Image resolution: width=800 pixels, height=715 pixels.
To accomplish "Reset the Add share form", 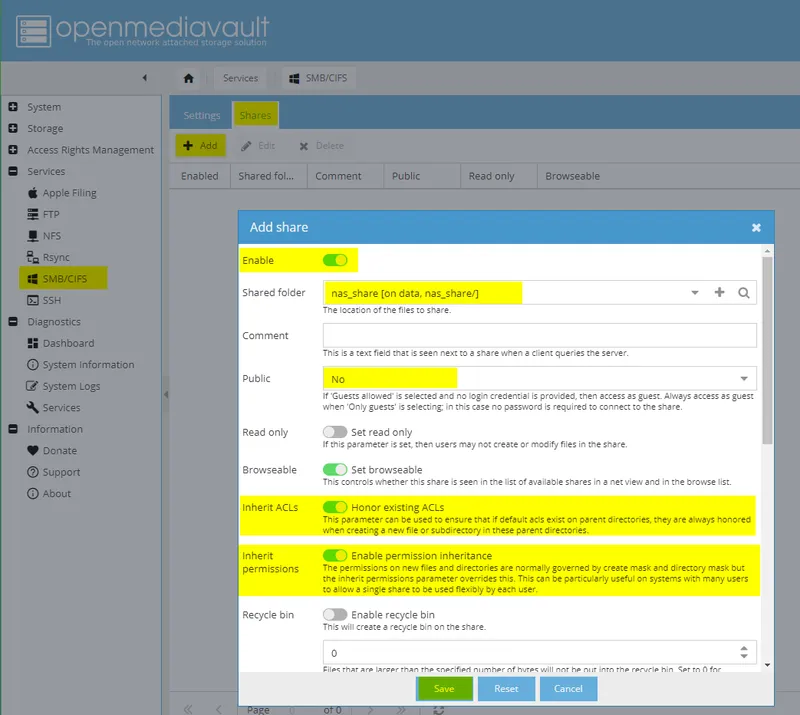I will [506, 689].
